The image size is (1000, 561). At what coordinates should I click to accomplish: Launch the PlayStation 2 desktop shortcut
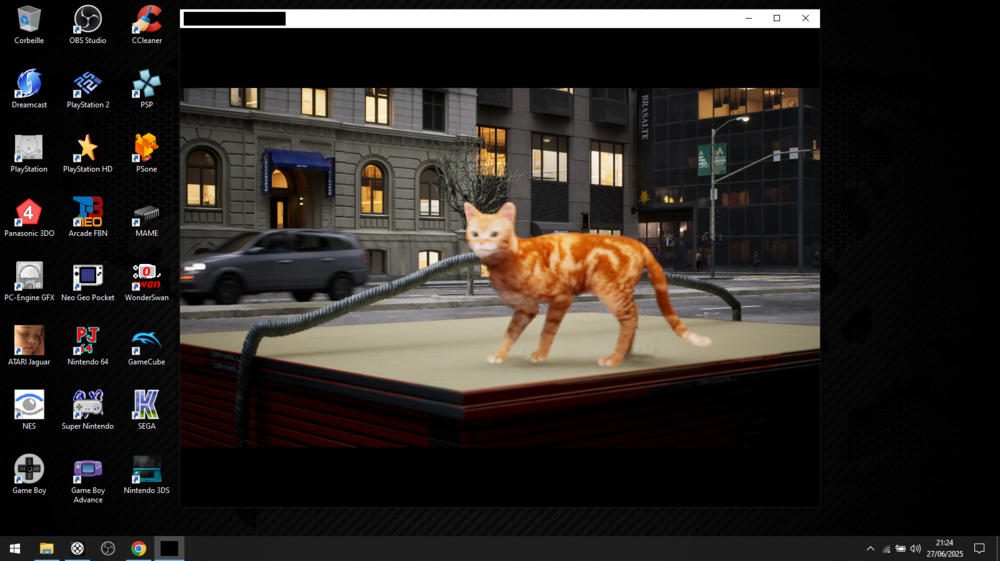88,84
